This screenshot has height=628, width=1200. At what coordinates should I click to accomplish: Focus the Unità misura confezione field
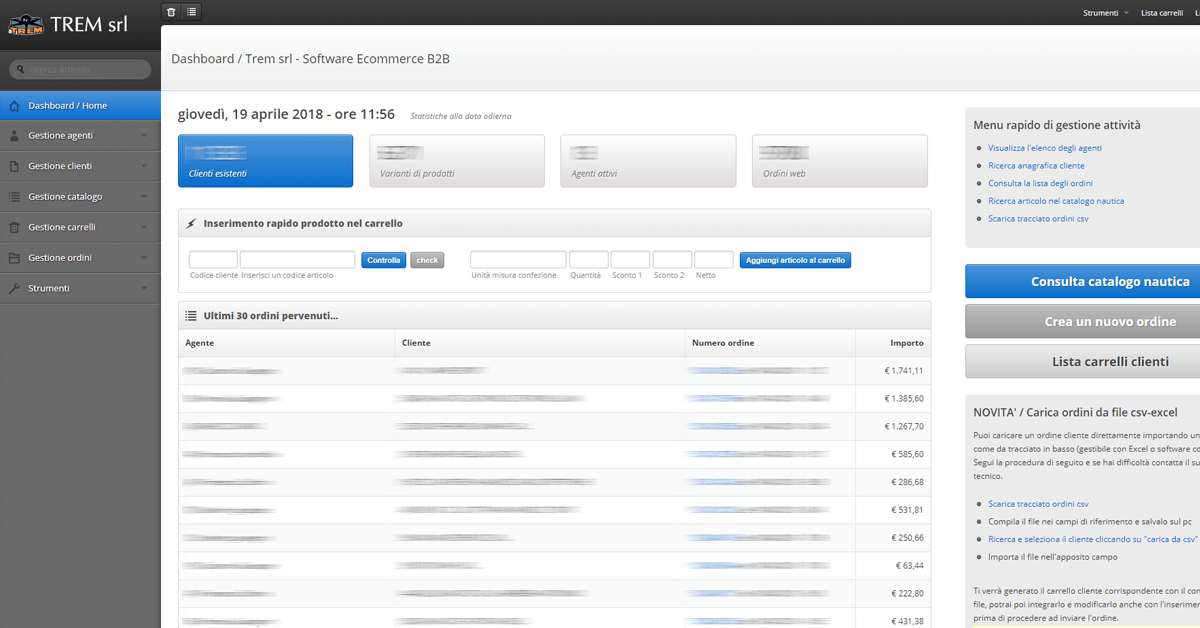click(518, 260)
